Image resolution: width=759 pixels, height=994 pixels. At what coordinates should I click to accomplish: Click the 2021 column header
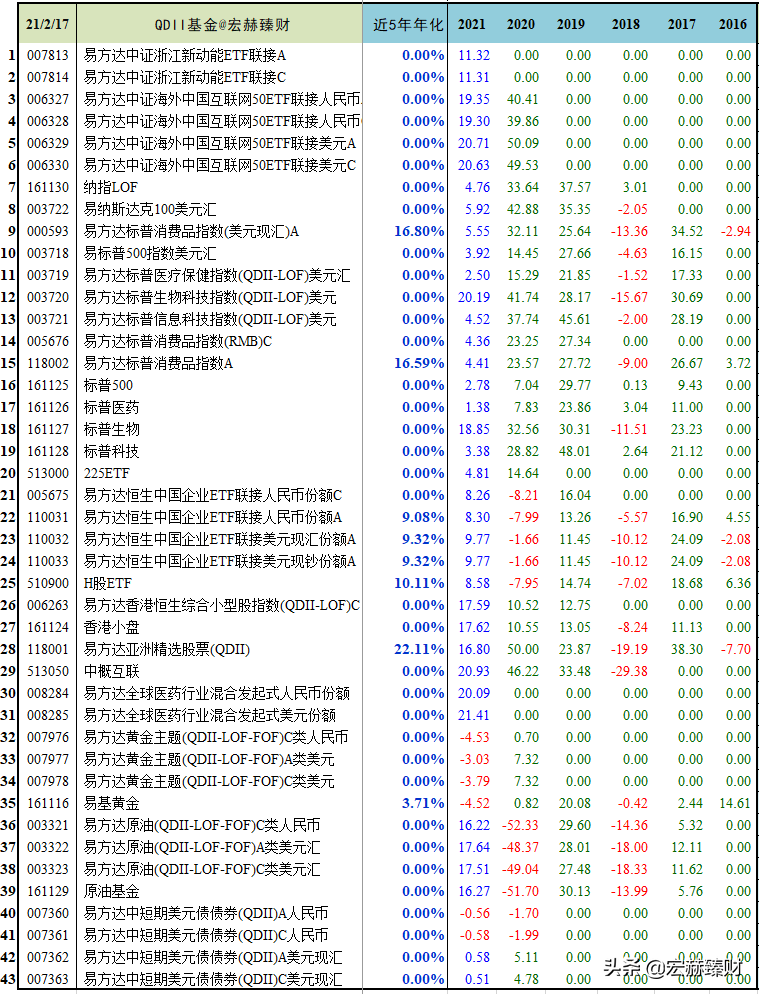pyautogui.click(x=472, y=24)
